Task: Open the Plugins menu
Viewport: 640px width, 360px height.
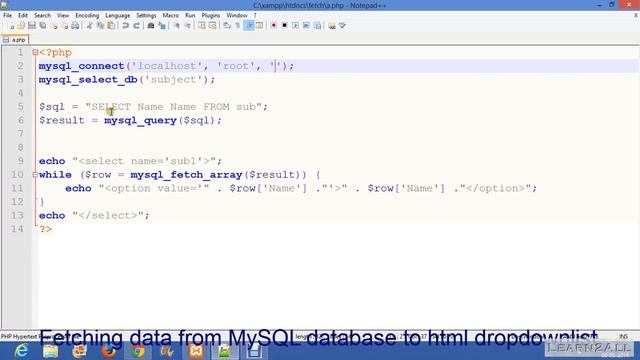Action: point(211,15)
